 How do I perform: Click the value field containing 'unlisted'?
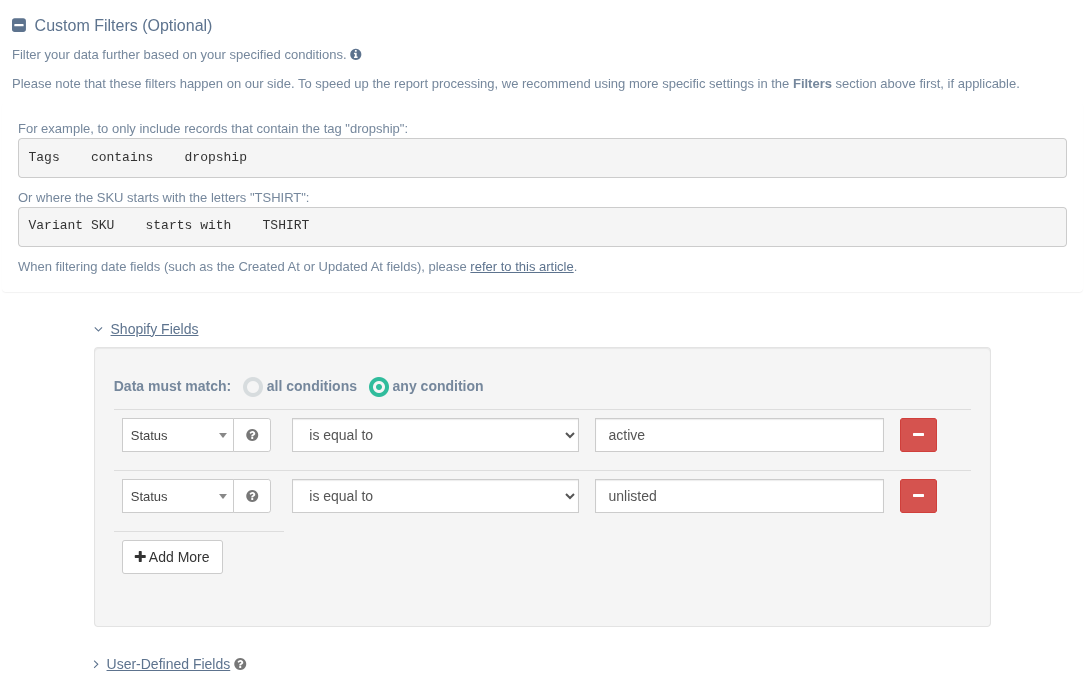coord(739,496)
